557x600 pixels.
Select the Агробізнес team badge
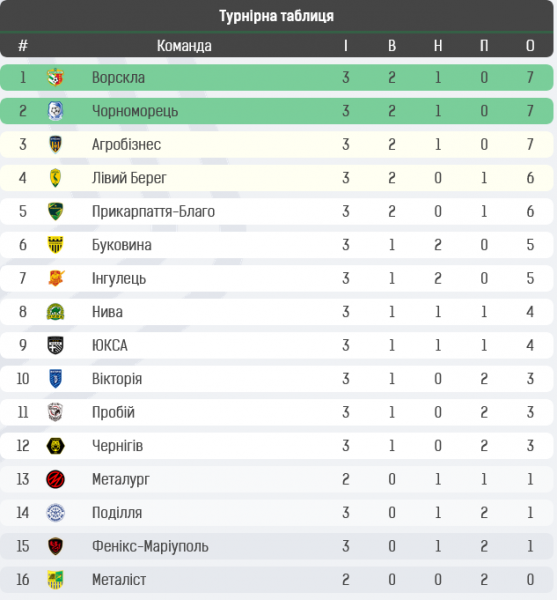pyautogui.click(x=55, y=144)
